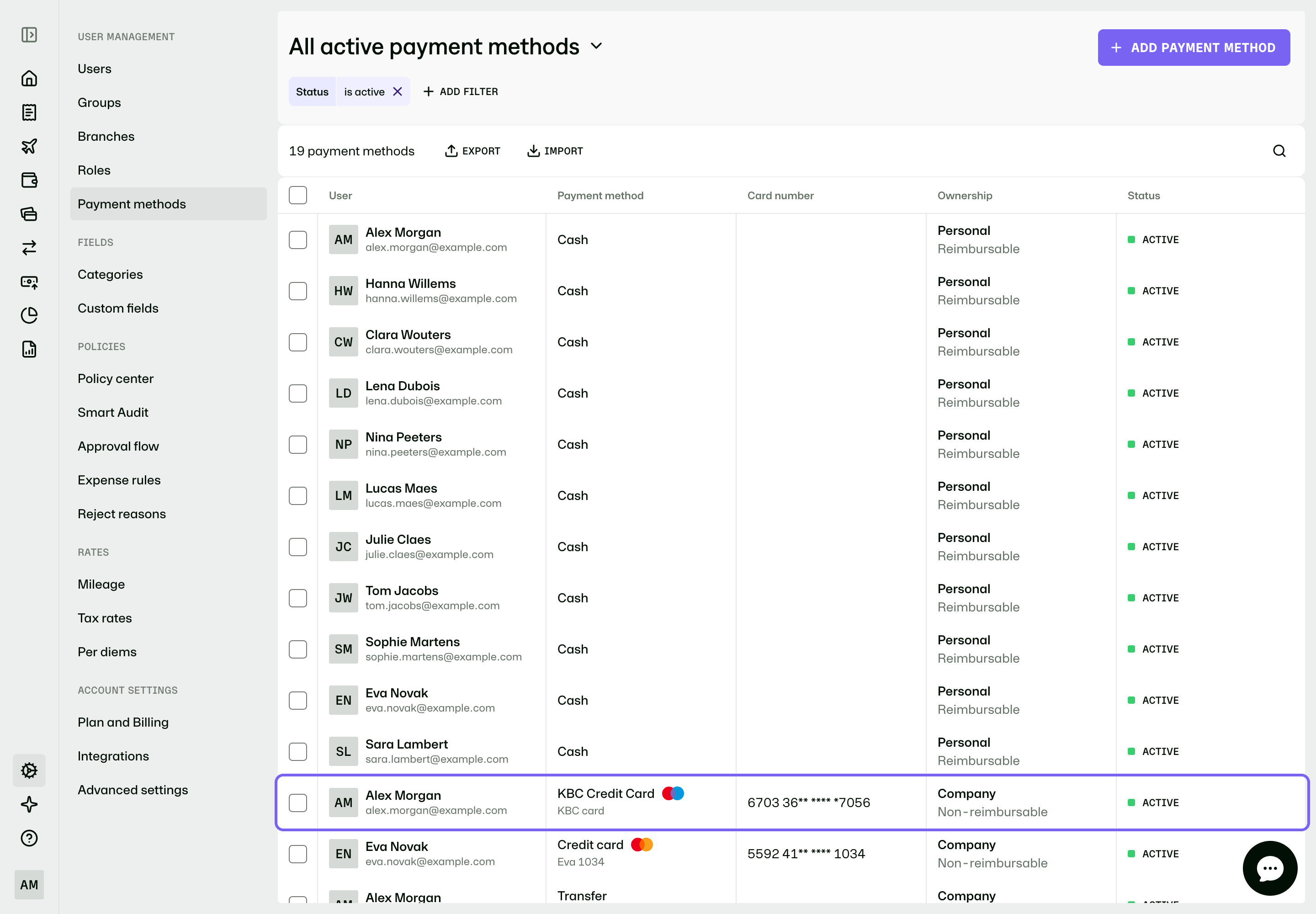Screen dimensions: 1316x914
Task: Open the sparkle AI icon
Action: tap(29, 805)
